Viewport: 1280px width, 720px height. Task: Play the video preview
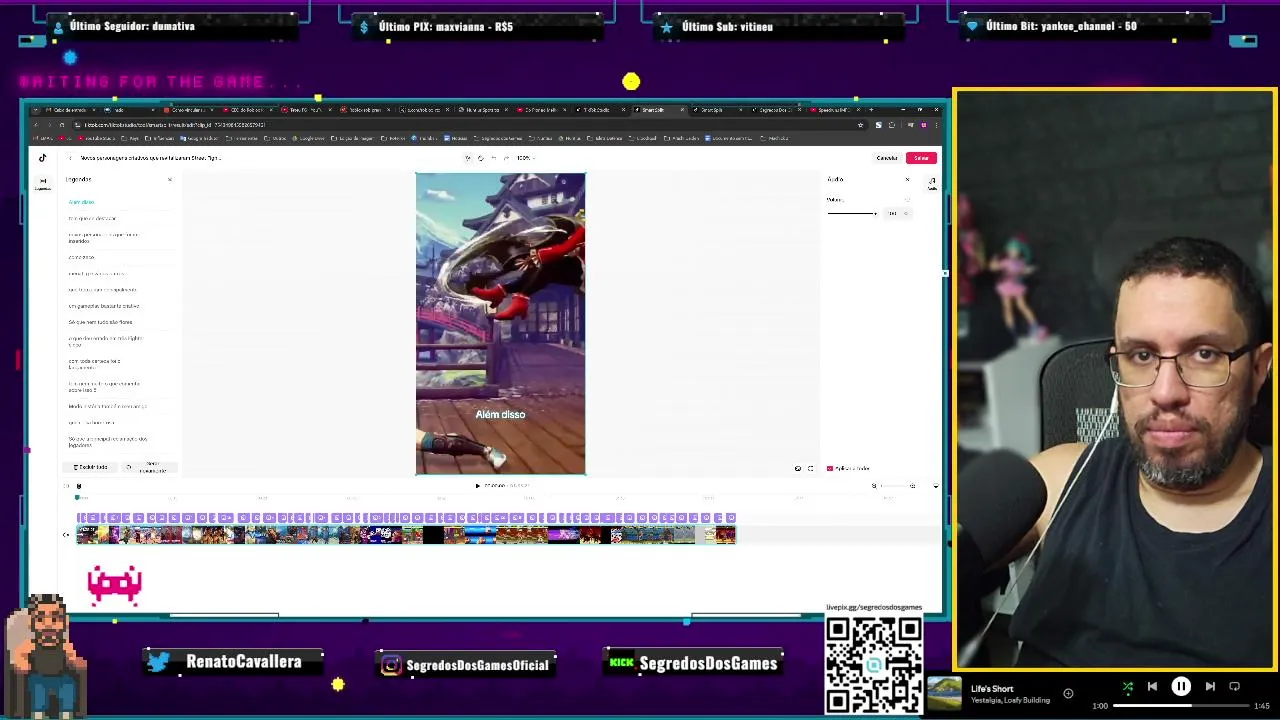(477, 486)
